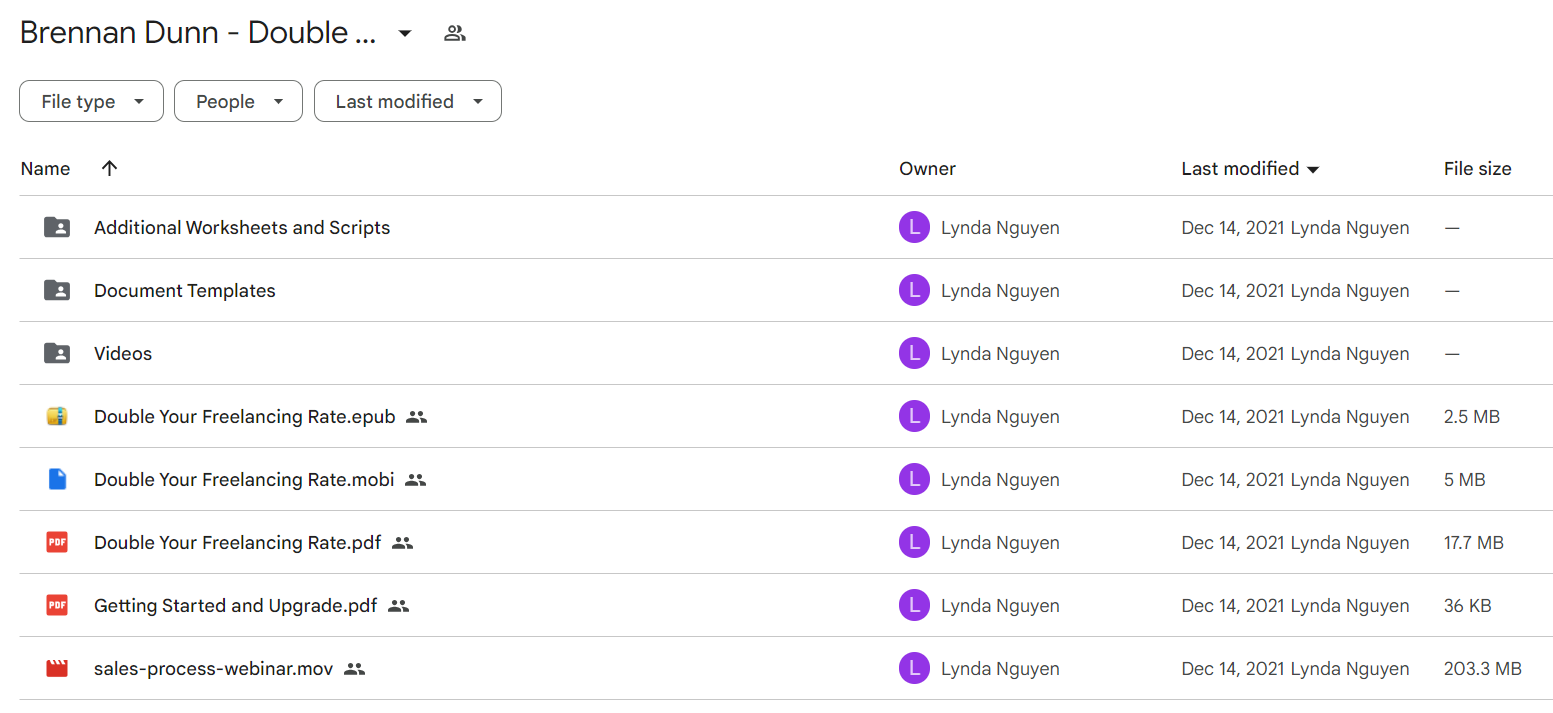Click the Videos folder icon

click(x=57, y=353)
